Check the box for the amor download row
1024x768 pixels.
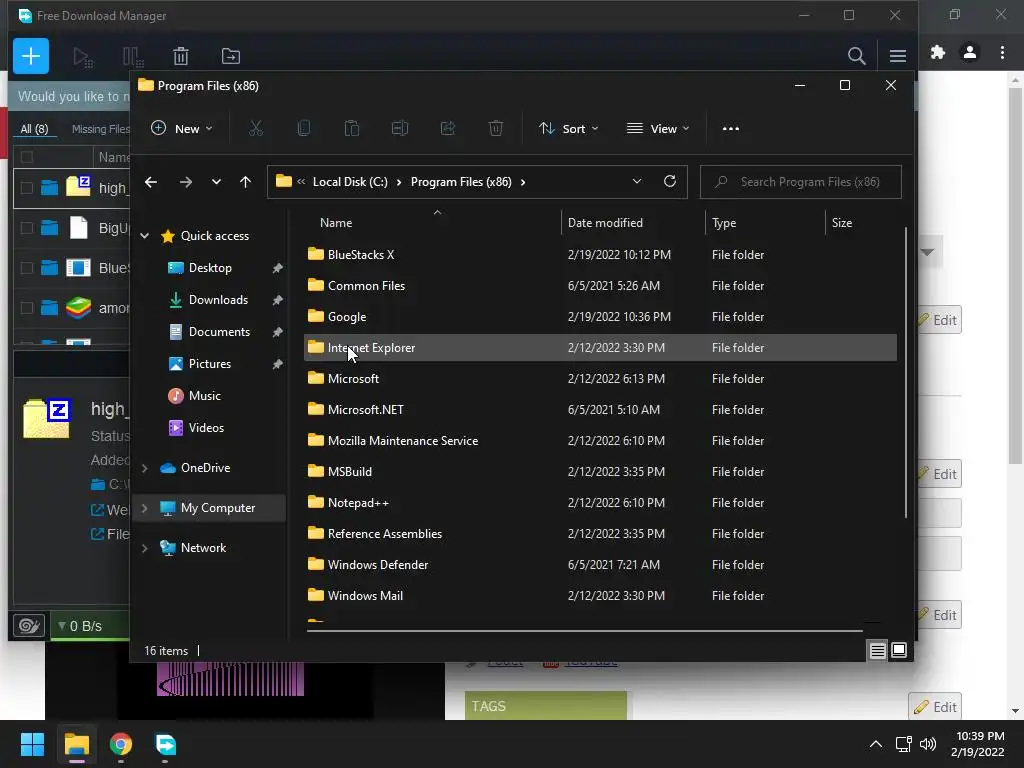(x=27, y=308)
